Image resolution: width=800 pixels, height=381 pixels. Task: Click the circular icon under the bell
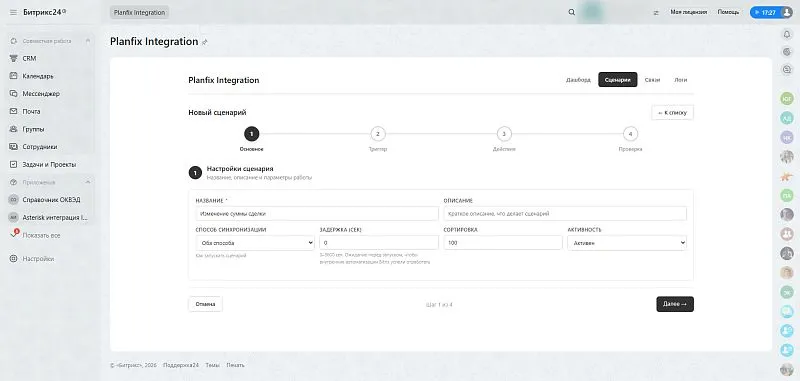click(787, 52)
